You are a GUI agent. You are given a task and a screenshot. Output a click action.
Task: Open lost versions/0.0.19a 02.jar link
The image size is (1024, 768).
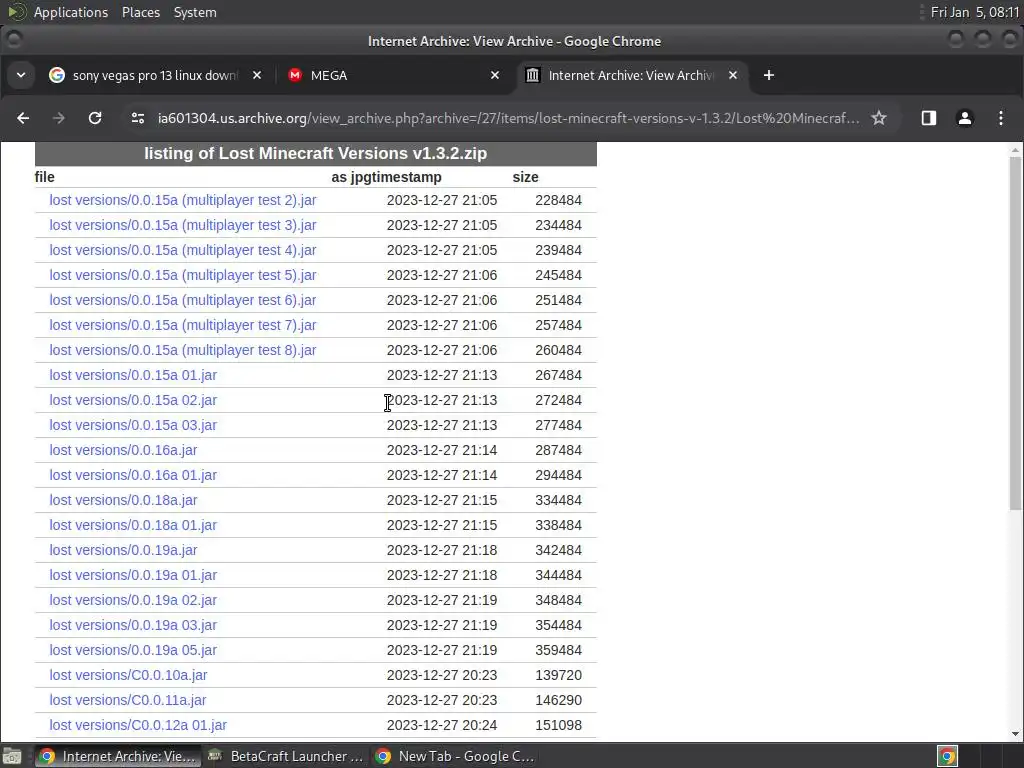coord(133,600)
